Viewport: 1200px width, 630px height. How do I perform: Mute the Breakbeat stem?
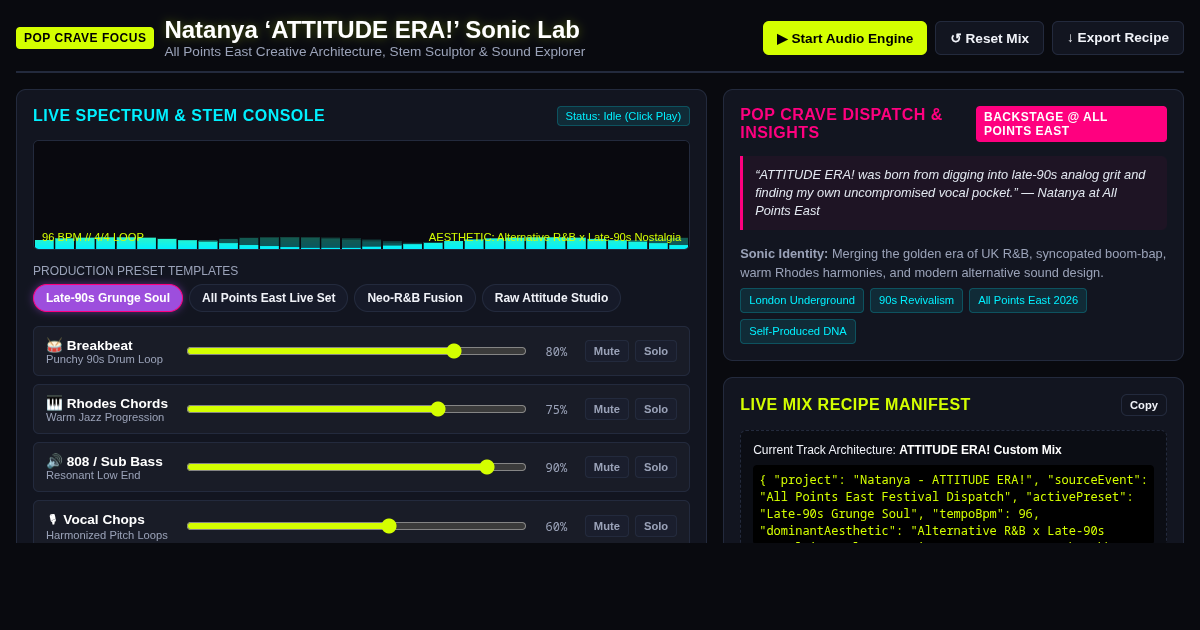pyautogui.click(x=607, y=351)
